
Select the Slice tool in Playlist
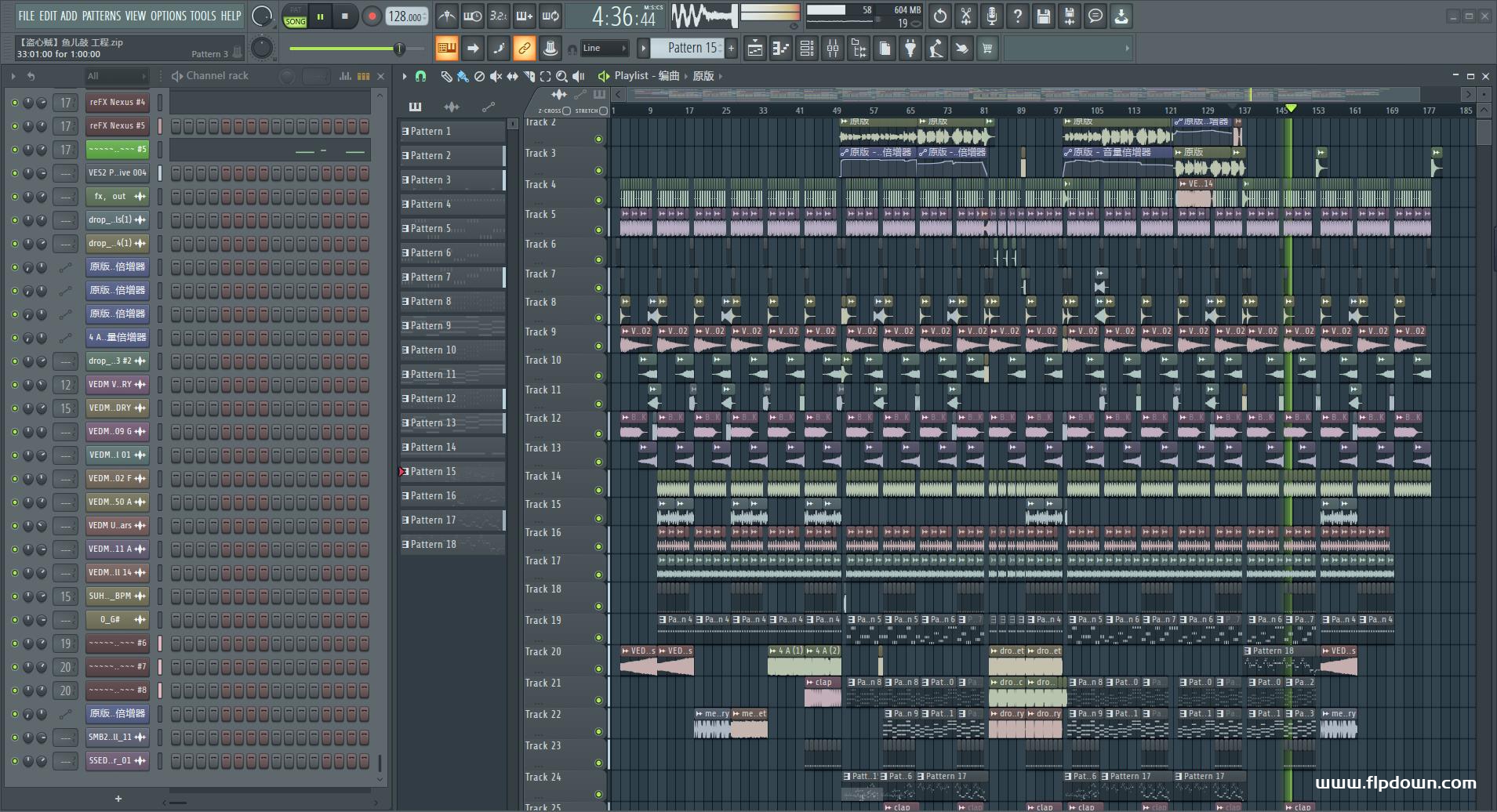tap(529, 76)
